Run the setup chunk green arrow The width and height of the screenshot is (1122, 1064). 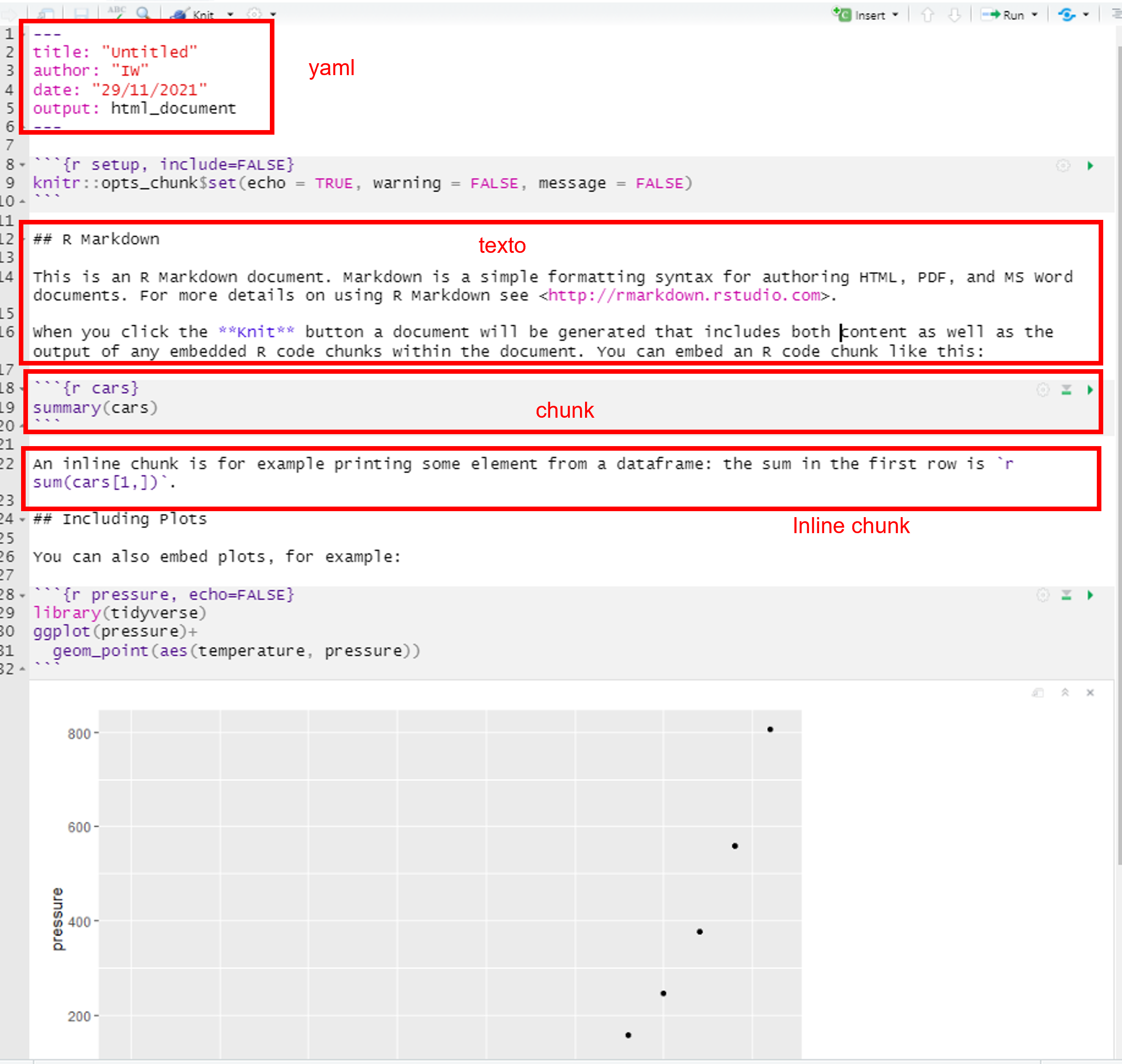pyautogui.click(x=1089, y=166)
